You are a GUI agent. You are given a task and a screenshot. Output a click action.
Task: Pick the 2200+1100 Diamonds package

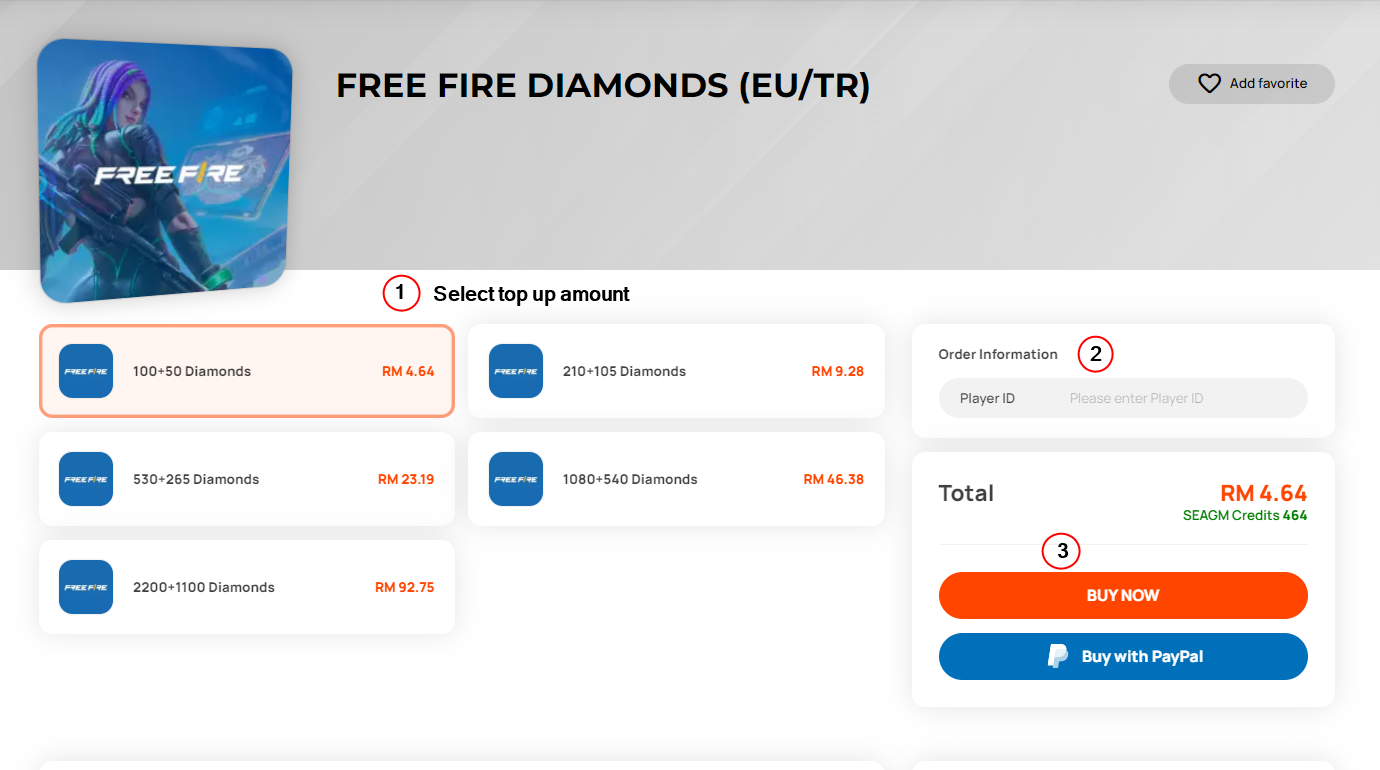coord(247,587)
